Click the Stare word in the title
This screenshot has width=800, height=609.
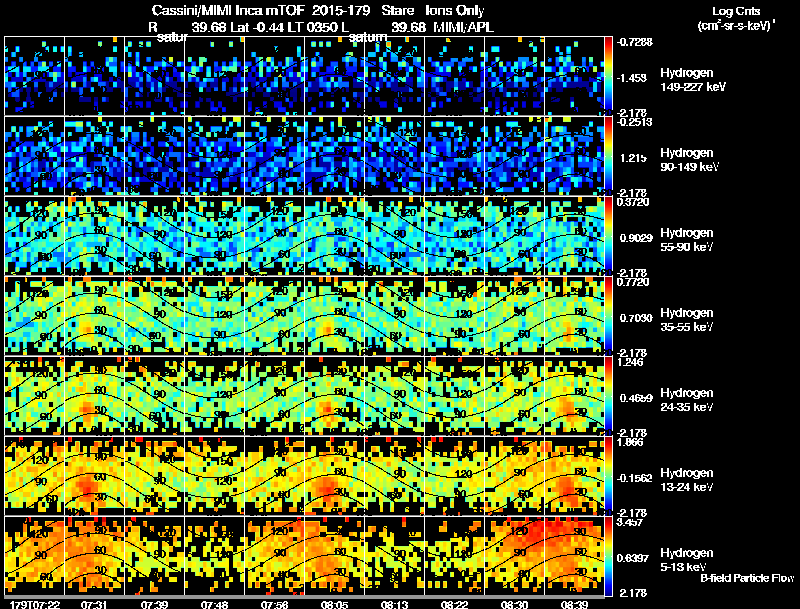[x=397, y=10]
